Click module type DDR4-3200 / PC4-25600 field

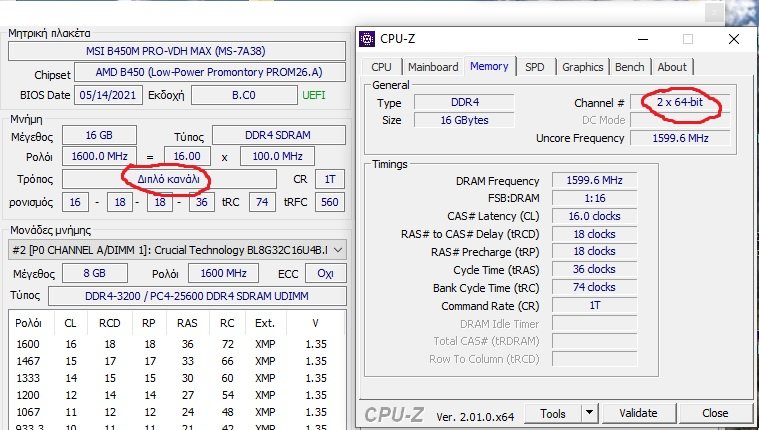coord(197,296)
